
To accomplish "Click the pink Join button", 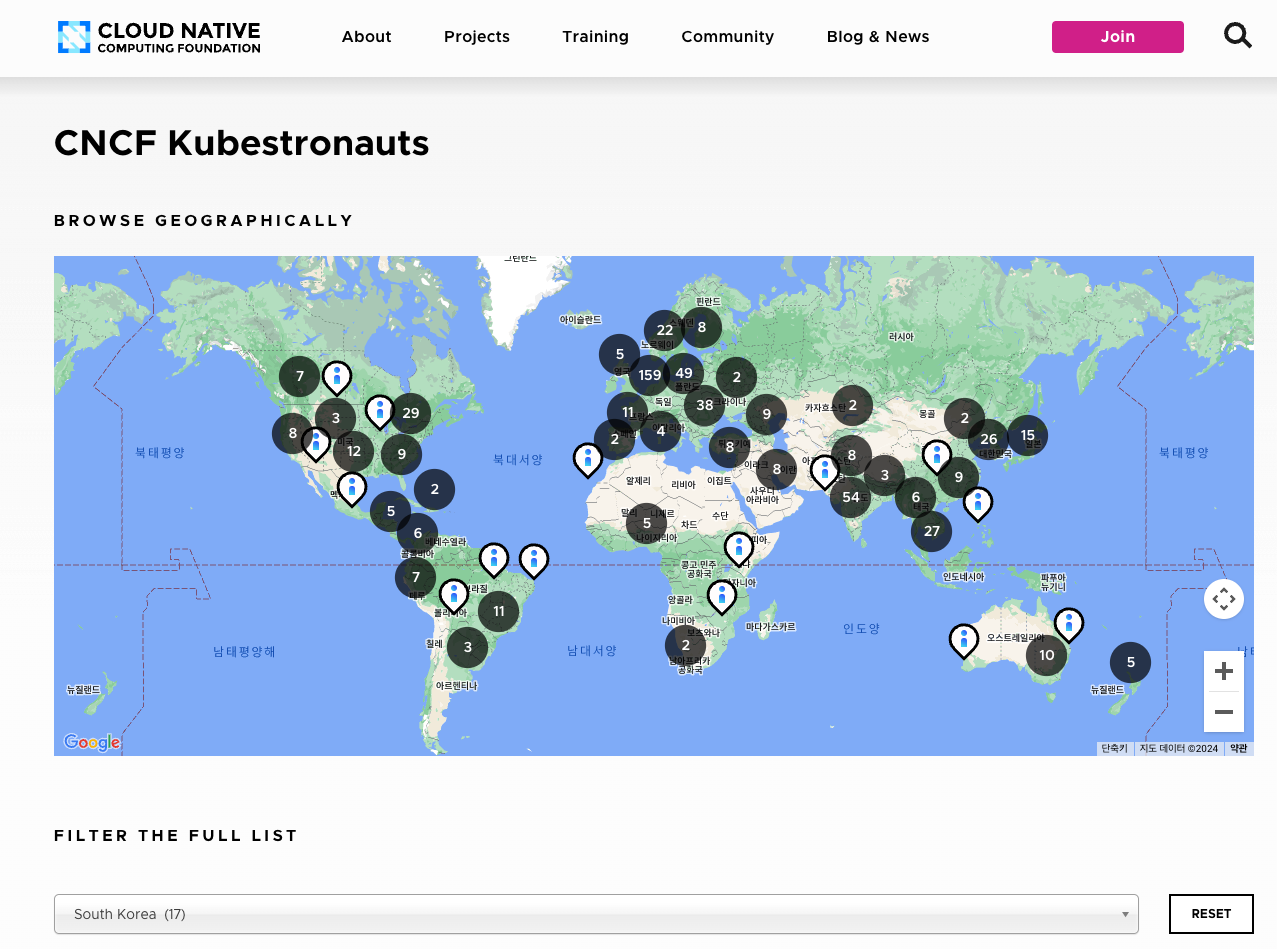I will (x=1118, y=37).
